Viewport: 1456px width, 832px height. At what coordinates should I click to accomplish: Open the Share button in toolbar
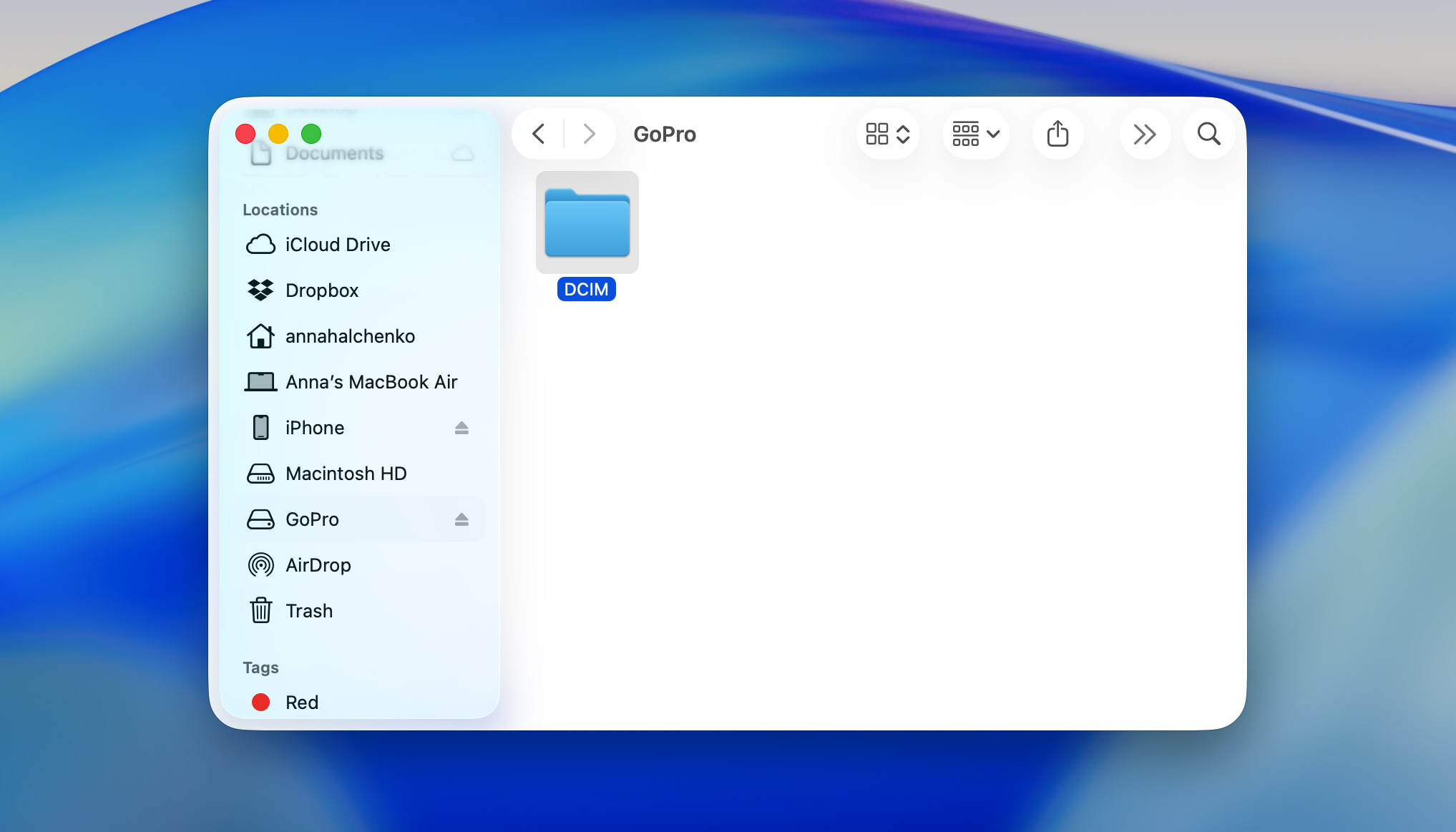(x=1057, y=134)
